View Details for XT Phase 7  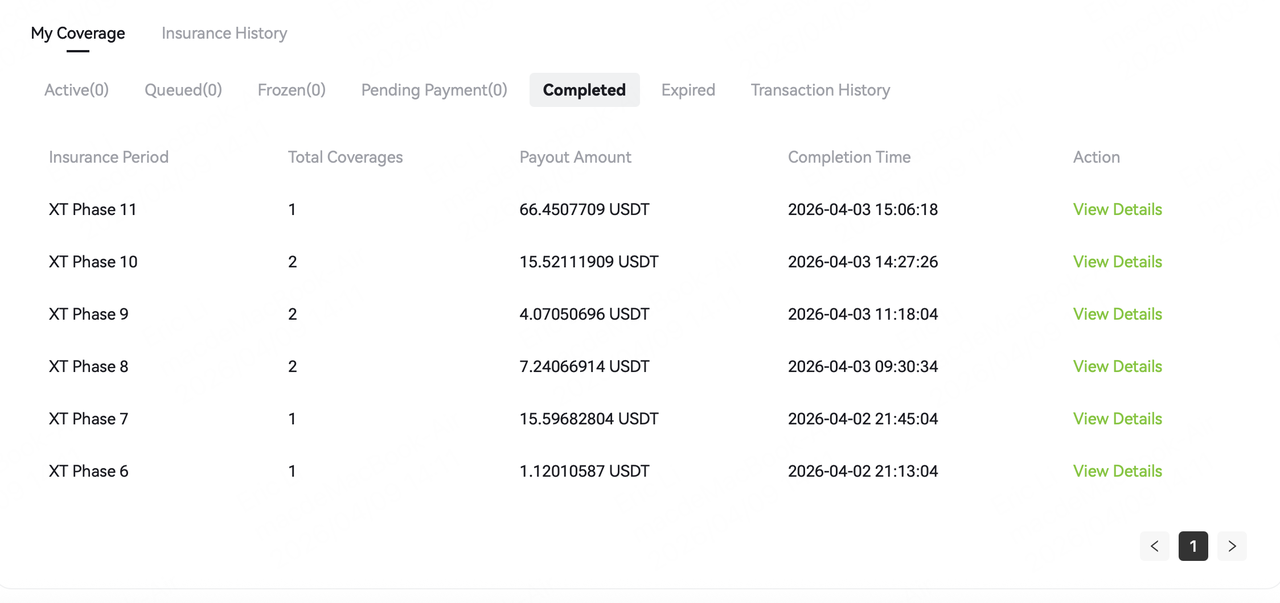click(x=1117, y=419)
